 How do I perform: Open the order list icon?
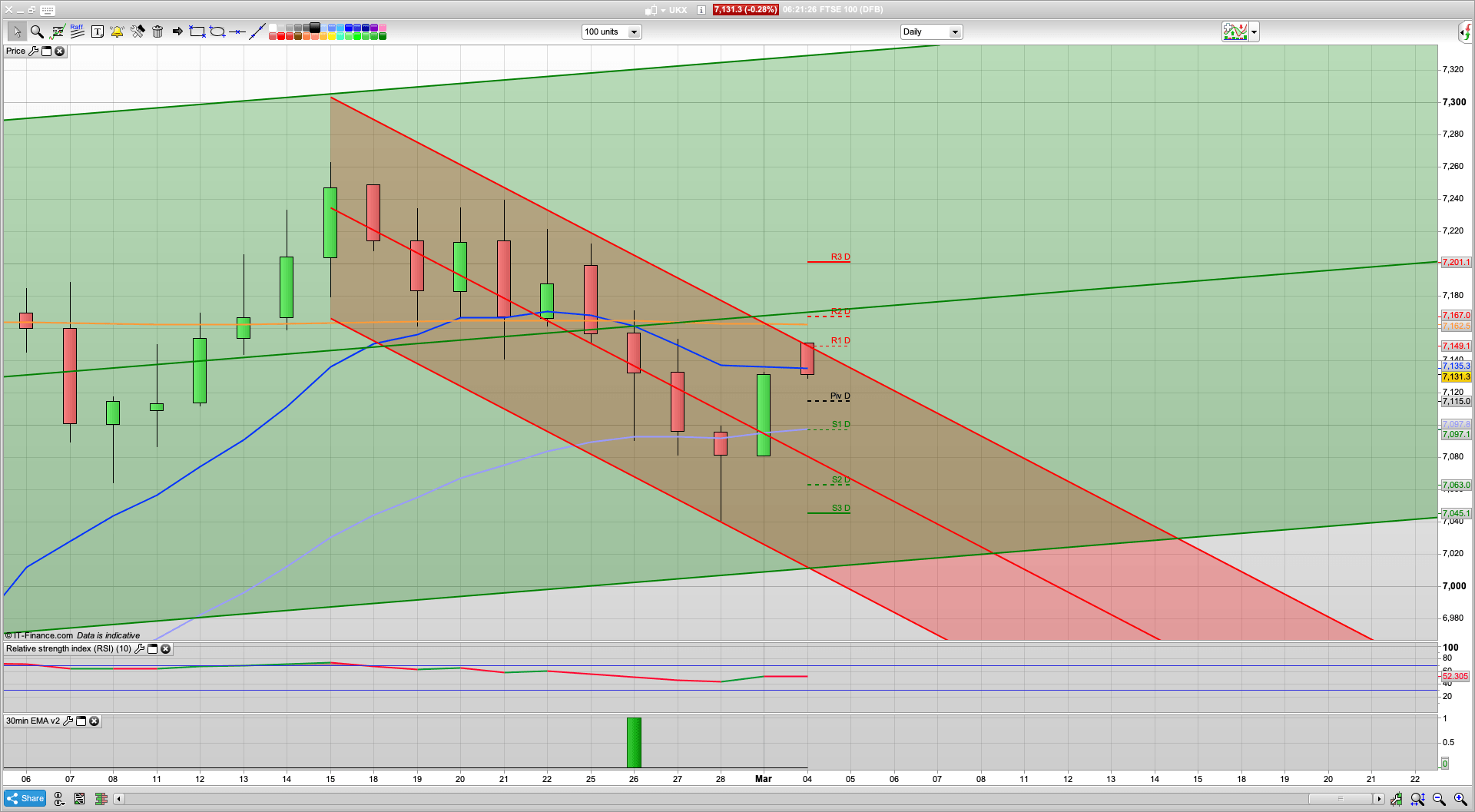[x=79, y=799]
